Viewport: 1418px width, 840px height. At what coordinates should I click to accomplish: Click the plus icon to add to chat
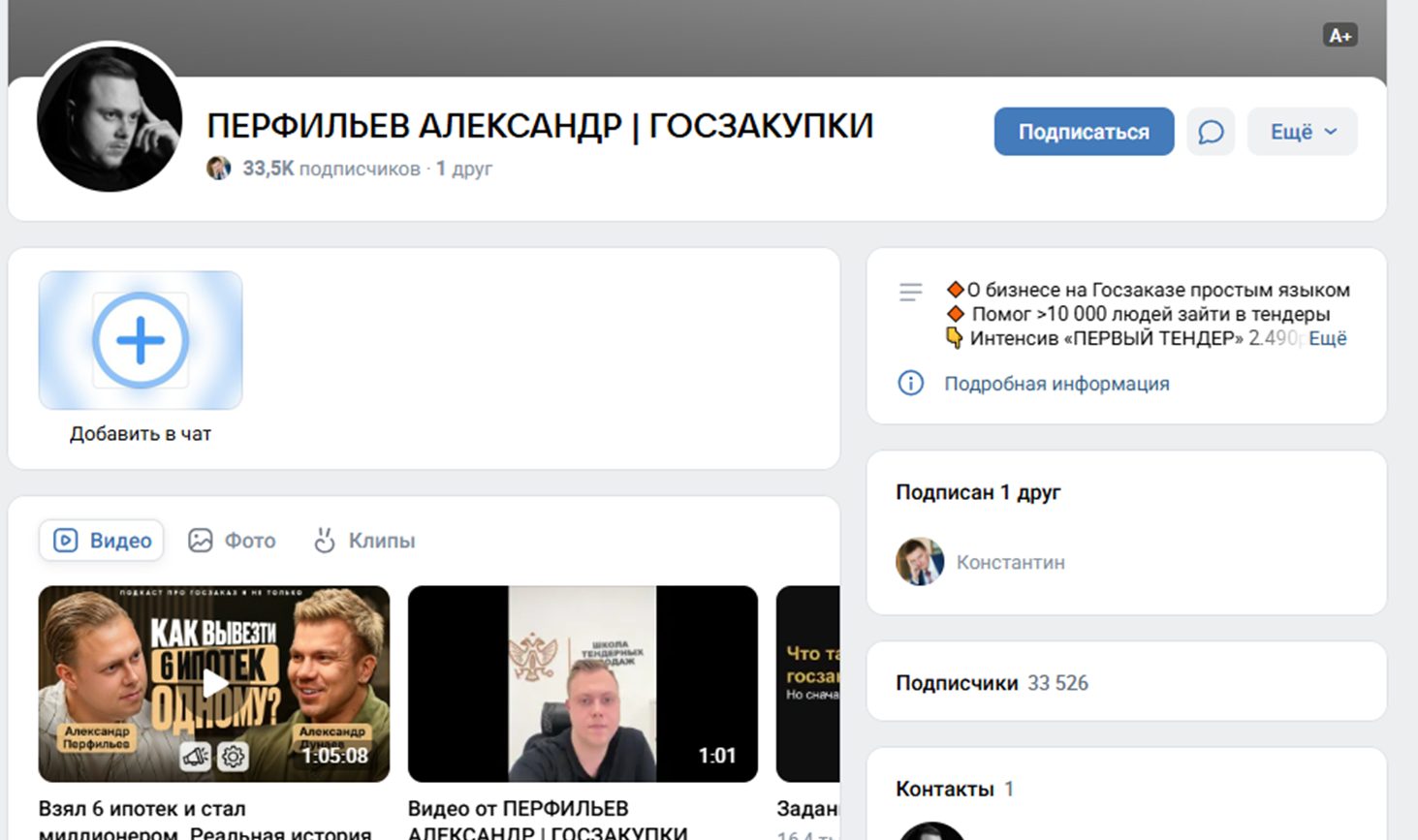(x=141, y=340)
